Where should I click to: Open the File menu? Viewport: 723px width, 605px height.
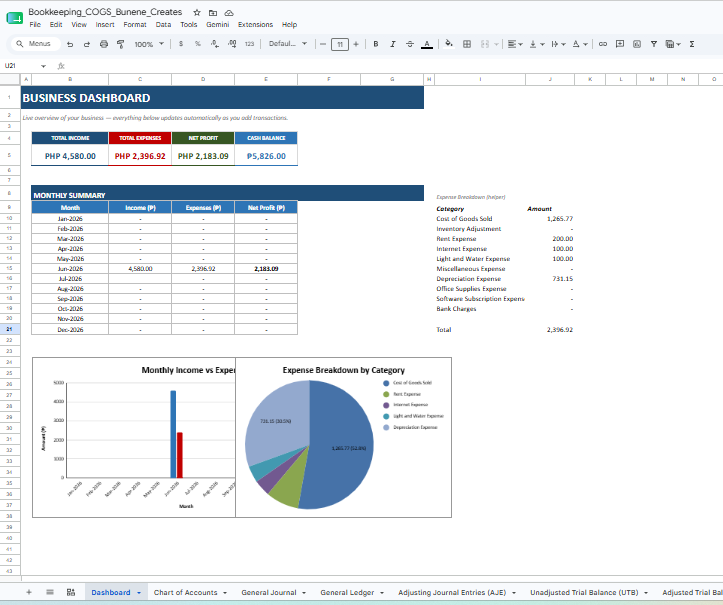pos(35,24)
